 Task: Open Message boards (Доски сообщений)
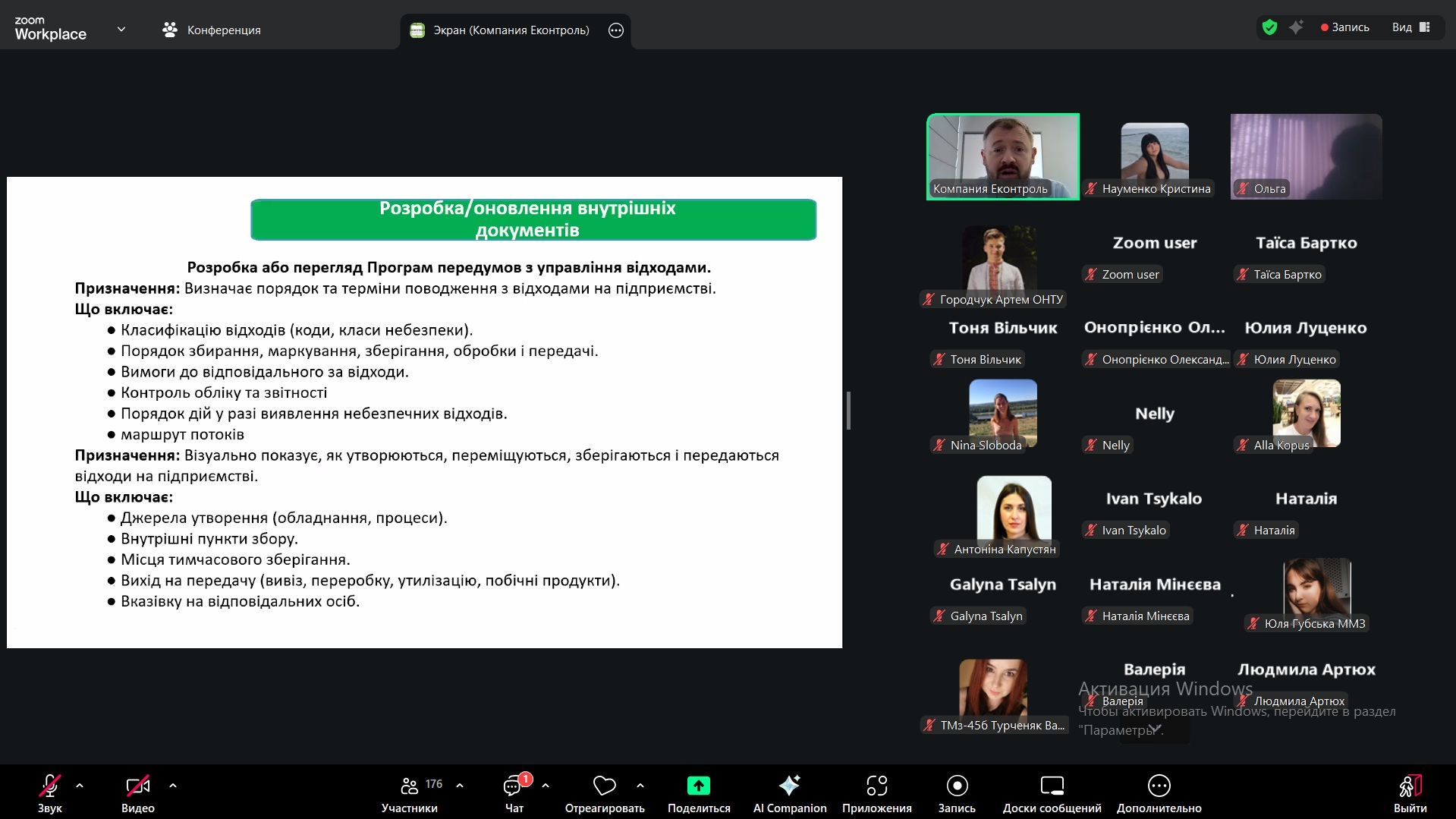pyautogui.click(x=1052, y=793)
